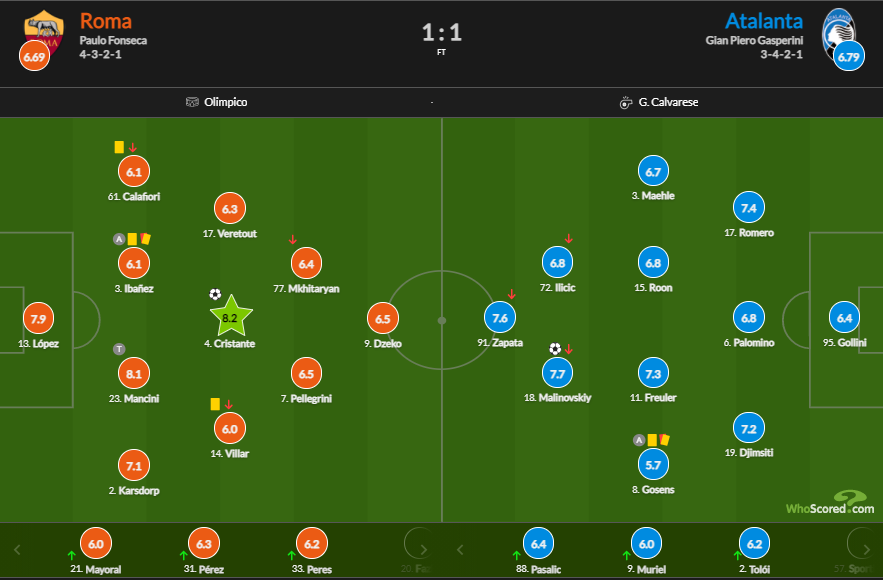The width and height of the screenshot is (883, 580).
Task: Click substitute Pasalic's 6.4 rating
Action: [x=538, y=545]
